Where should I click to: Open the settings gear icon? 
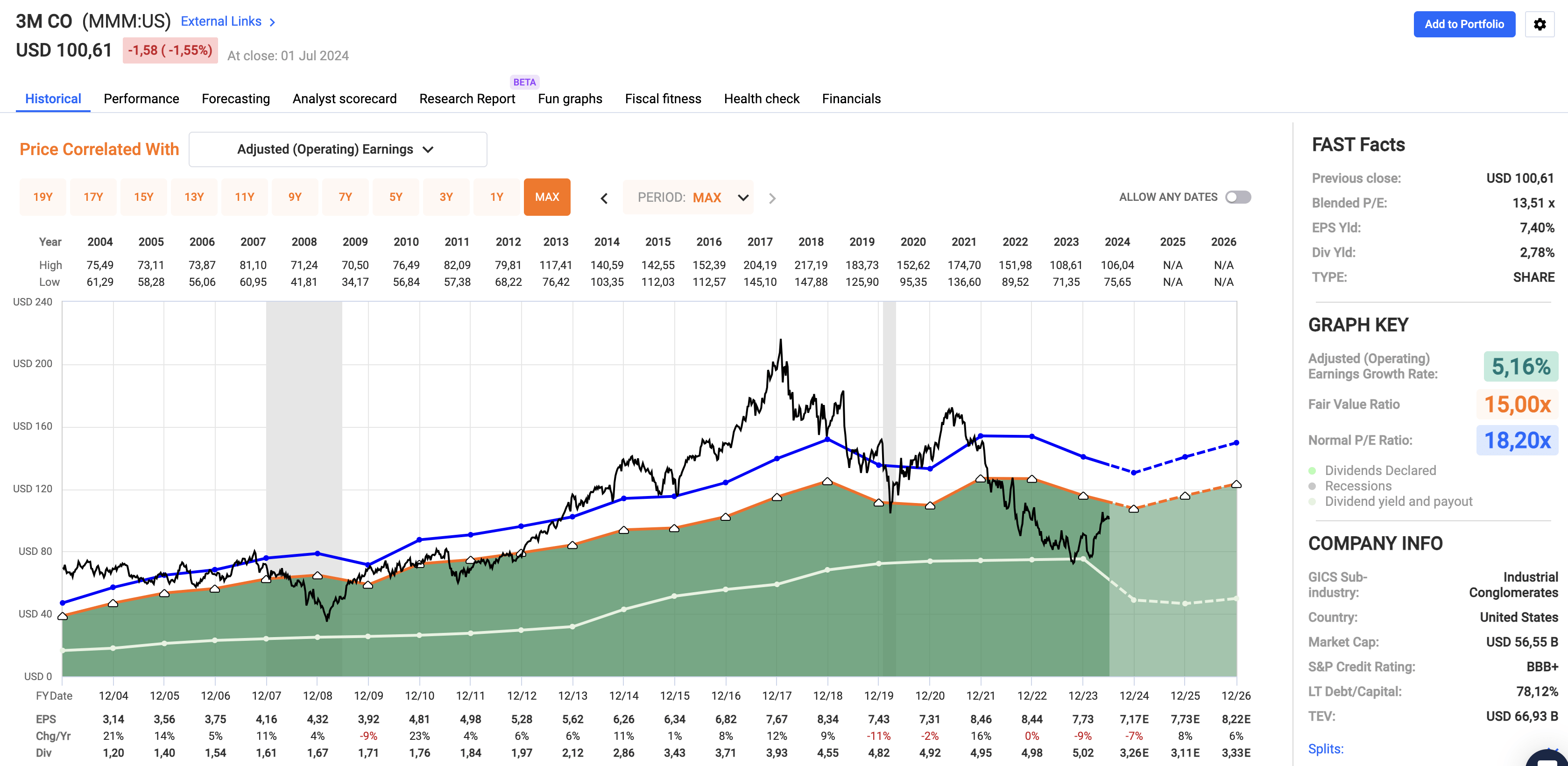pos(1540,24)
